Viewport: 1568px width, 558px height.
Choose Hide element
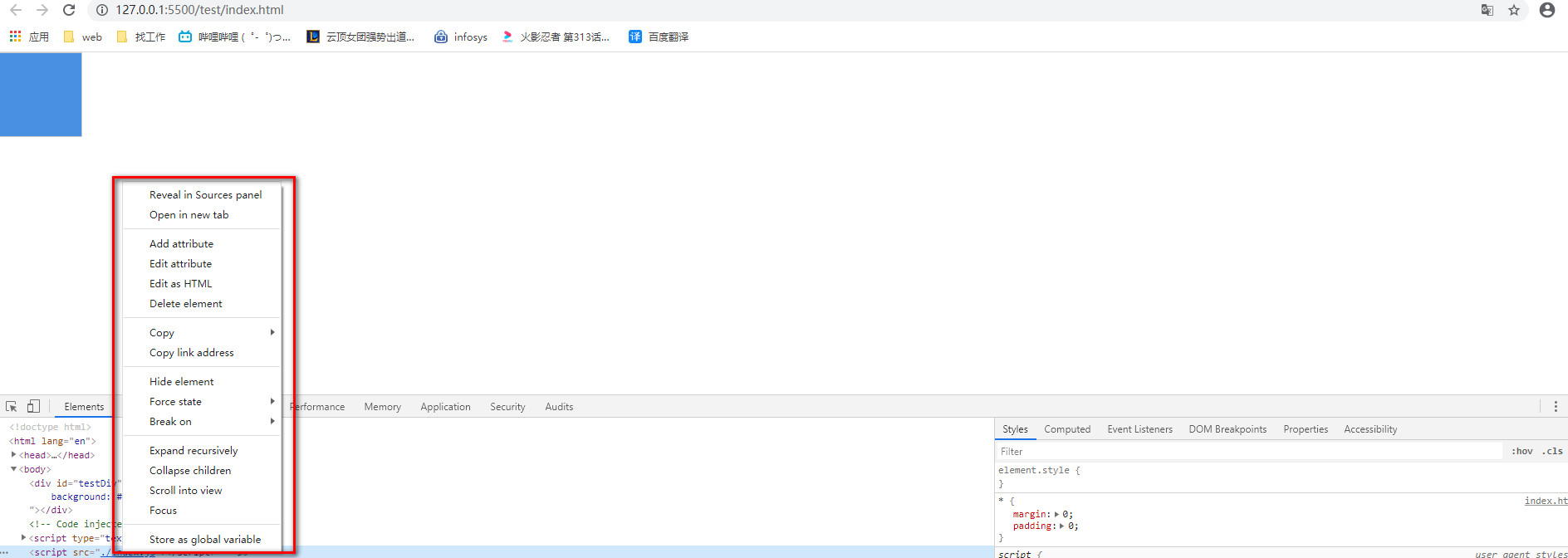[x=203, y=381]
